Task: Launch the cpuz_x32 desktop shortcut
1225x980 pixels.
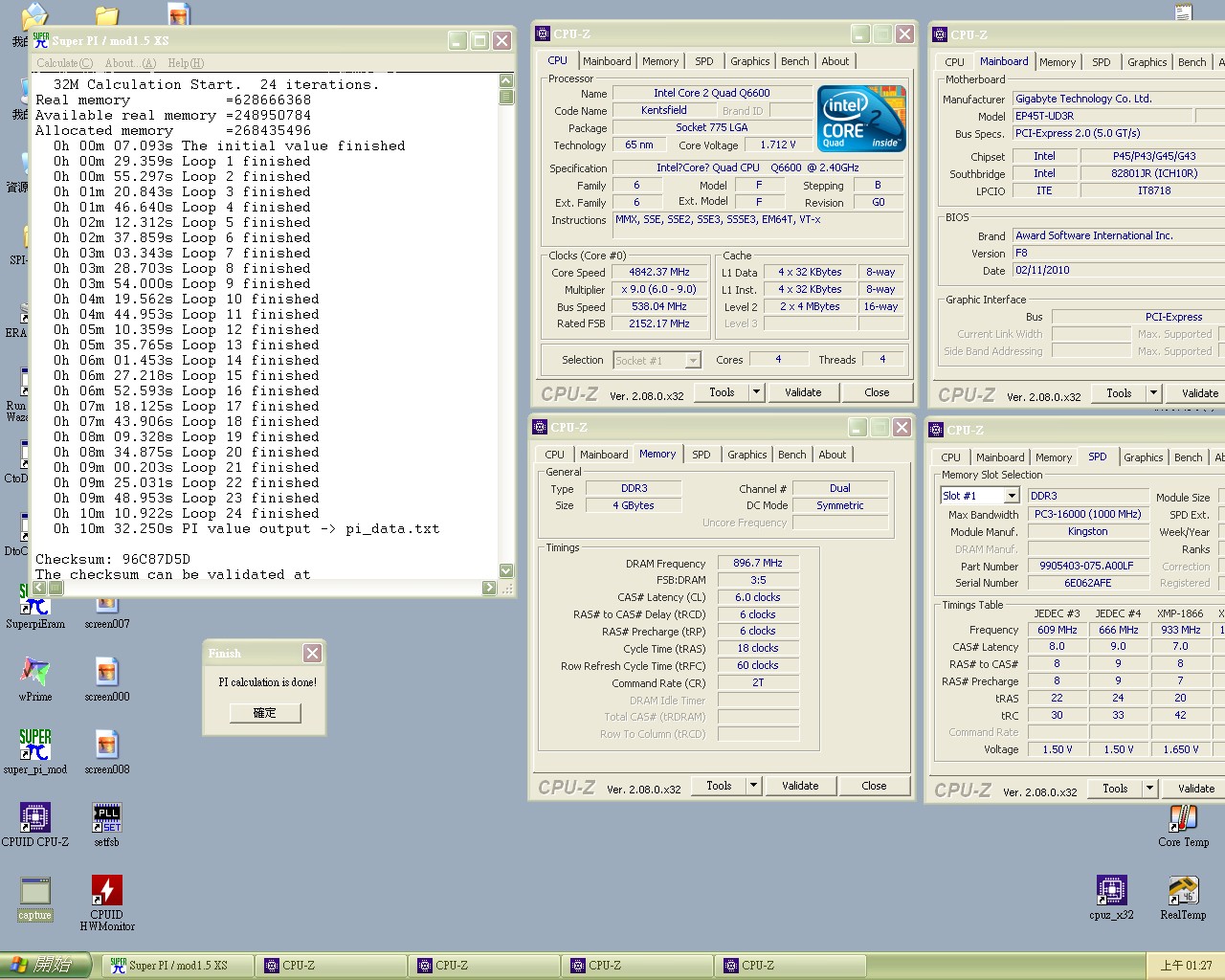Action: coord(1111,897)
